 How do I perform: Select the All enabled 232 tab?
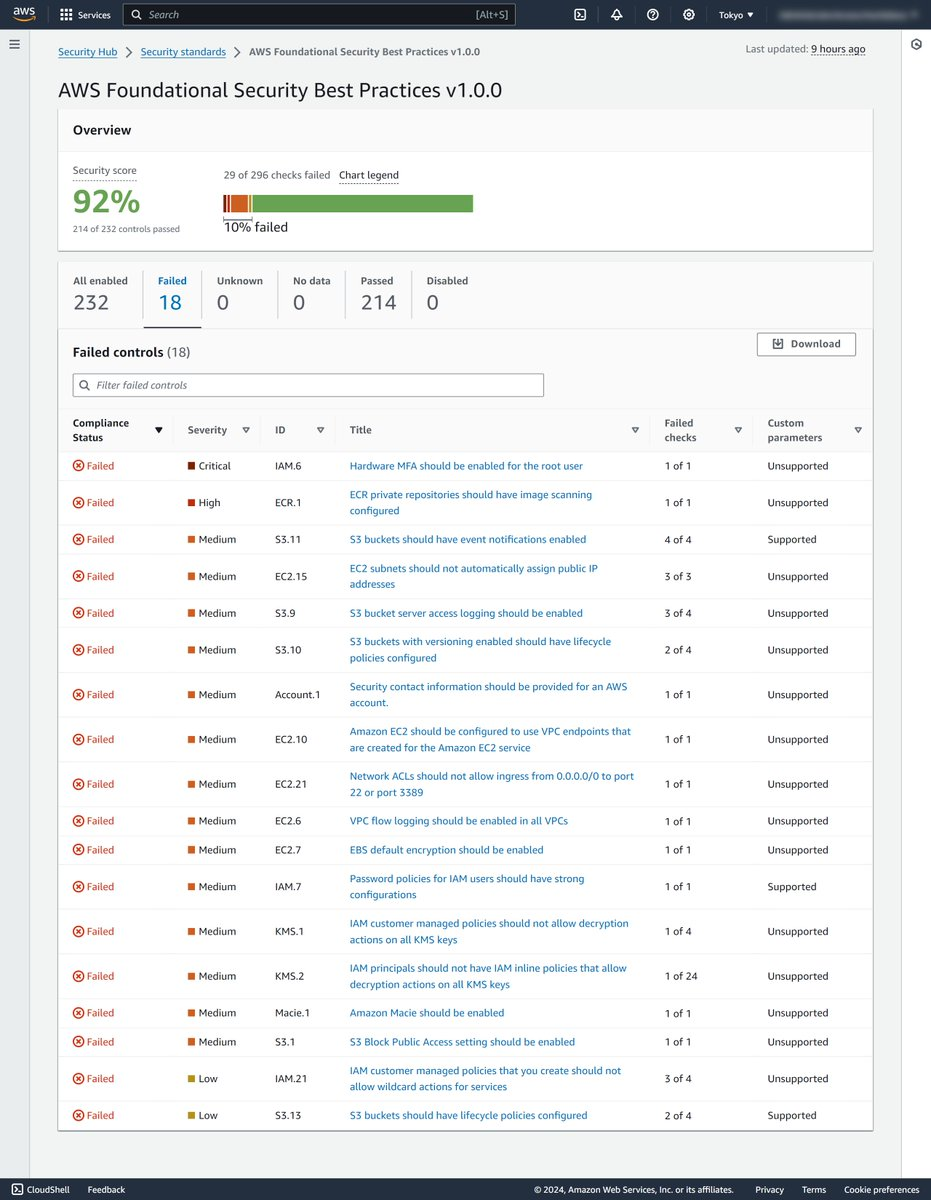100,294
